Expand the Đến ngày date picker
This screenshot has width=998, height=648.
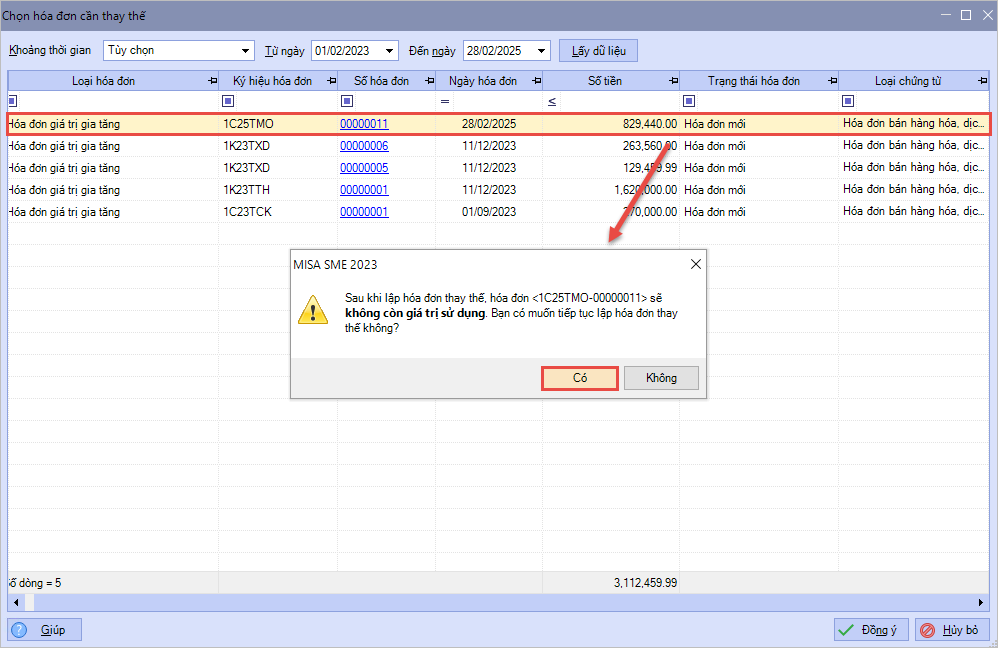tap(541, 50)
